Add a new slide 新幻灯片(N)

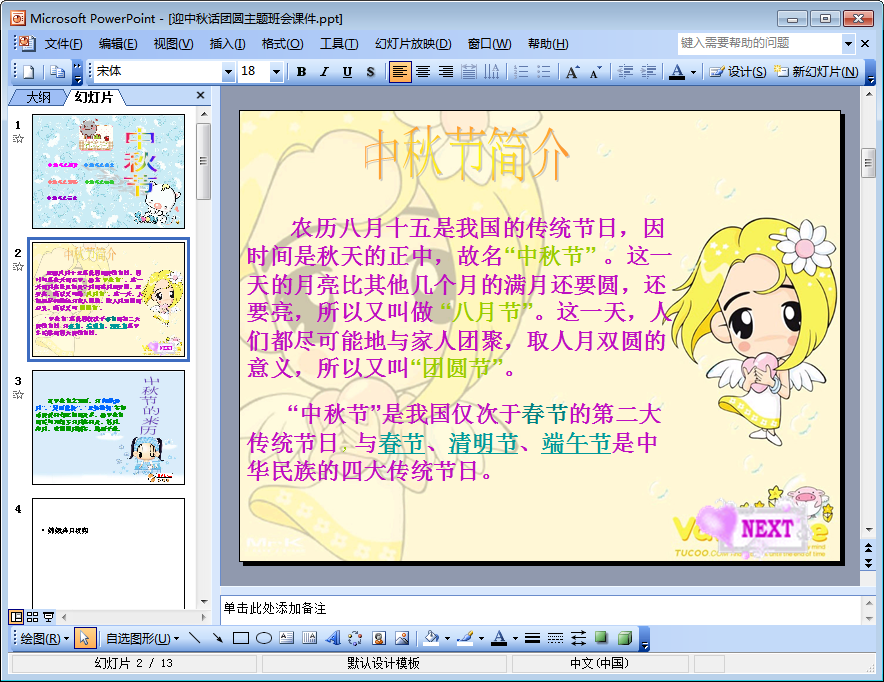coord(817,72)
